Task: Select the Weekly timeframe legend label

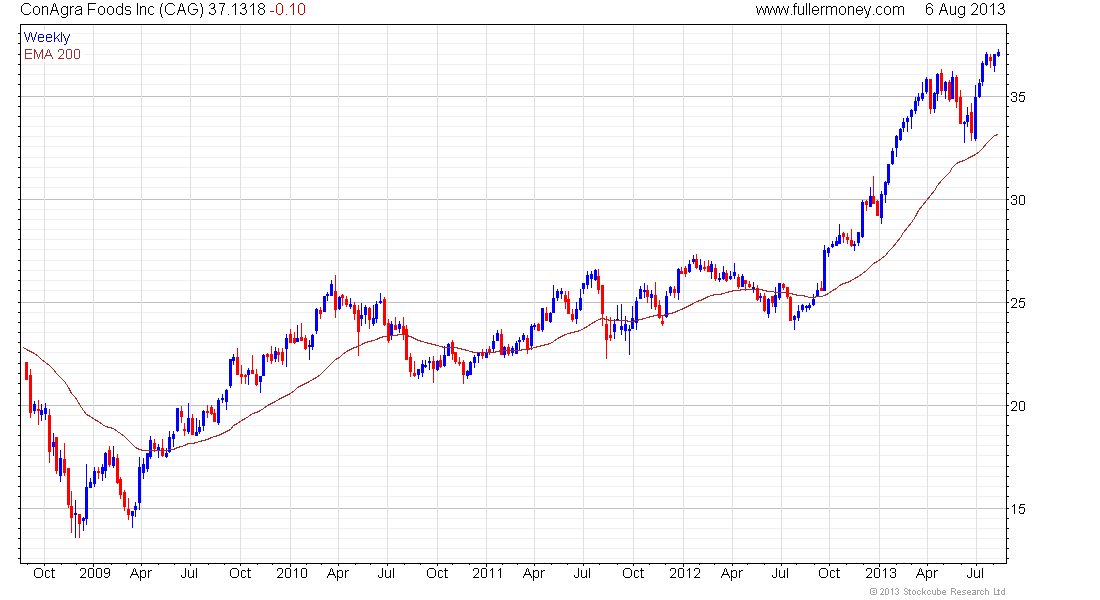Action: coord(47,37)
